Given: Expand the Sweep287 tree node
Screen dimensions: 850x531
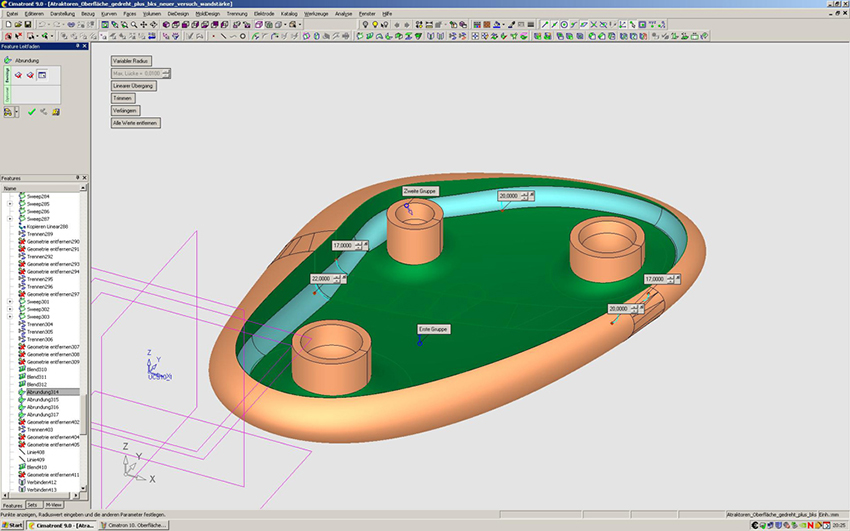Looking at the screenshot, I should 10,218.
